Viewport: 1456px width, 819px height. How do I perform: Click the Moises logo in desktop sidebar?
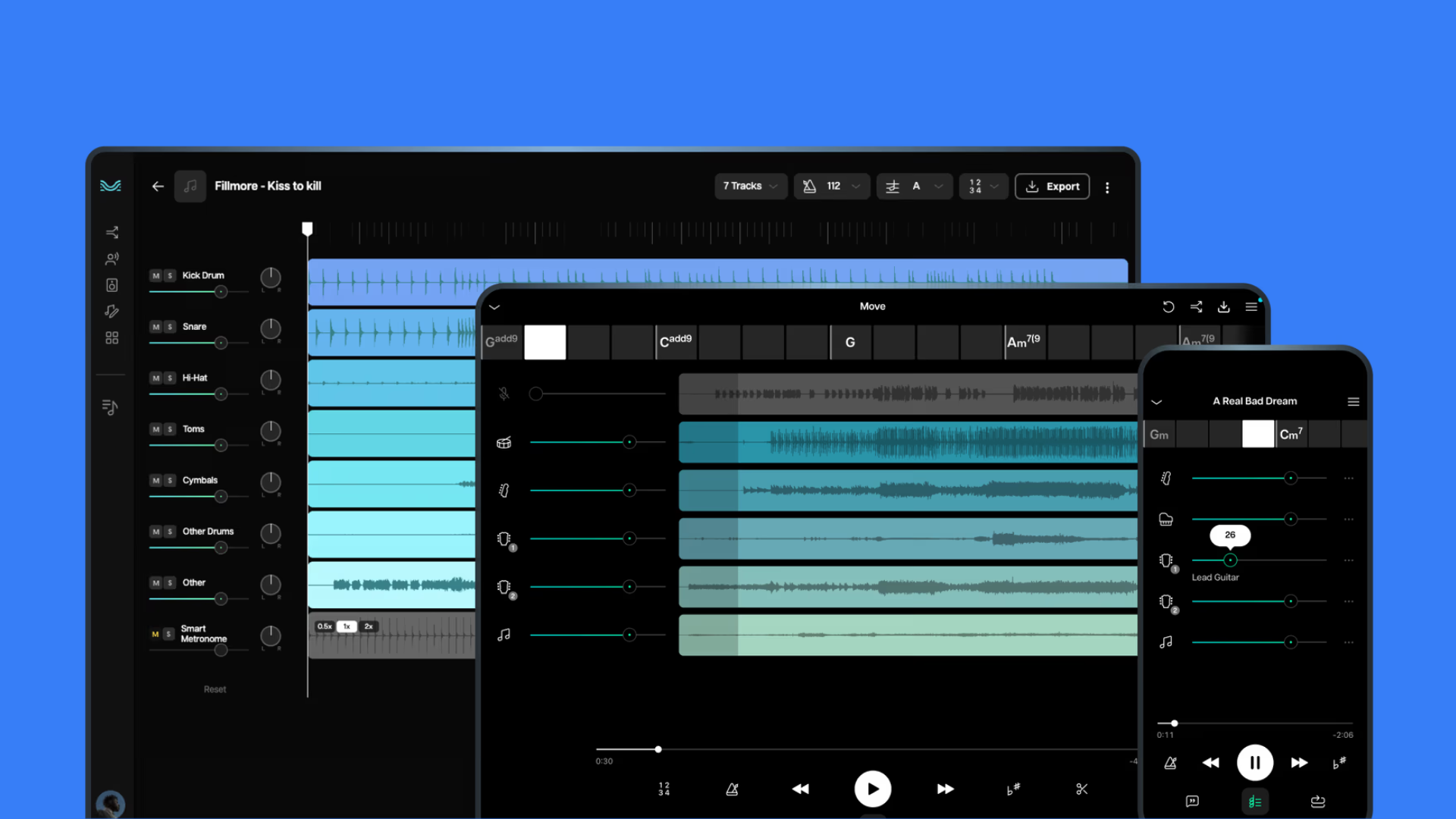pyautogui.click(x=111, y=186)
